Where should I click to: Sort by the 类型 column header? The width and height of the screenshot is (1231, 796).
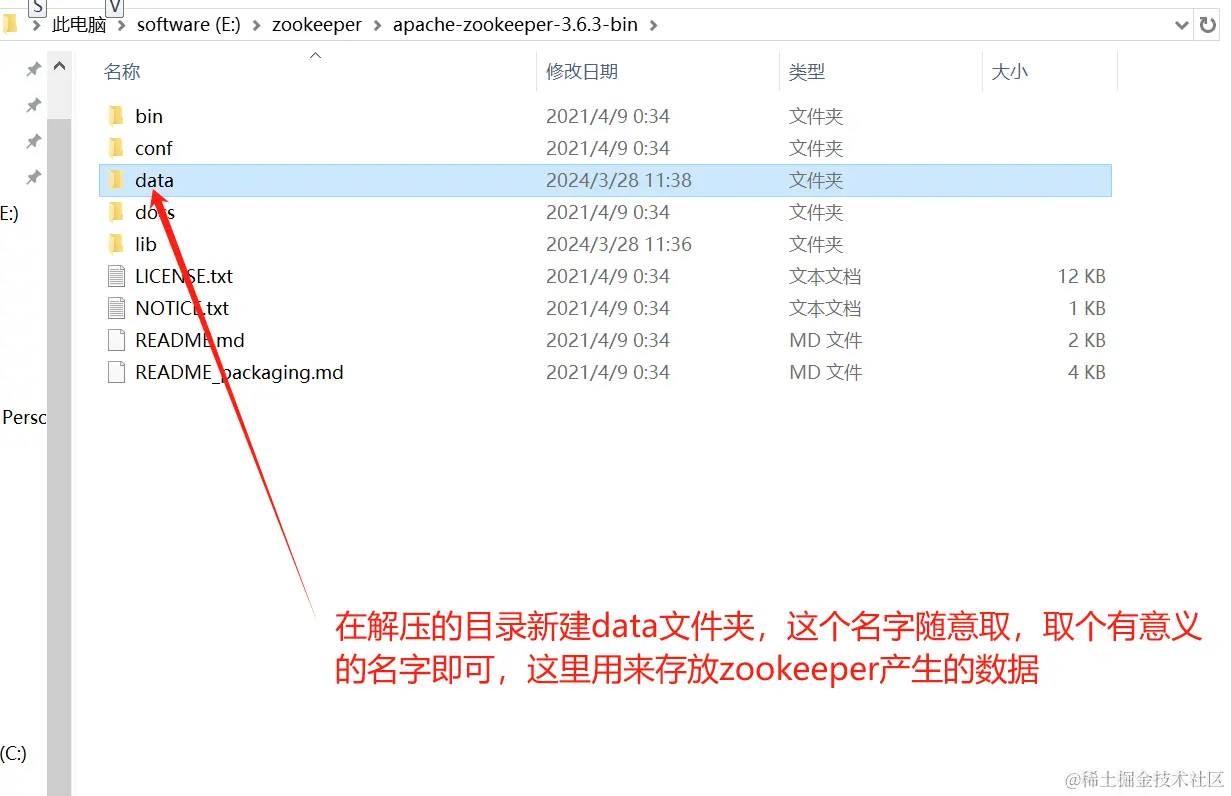click(x=807, y=72)
